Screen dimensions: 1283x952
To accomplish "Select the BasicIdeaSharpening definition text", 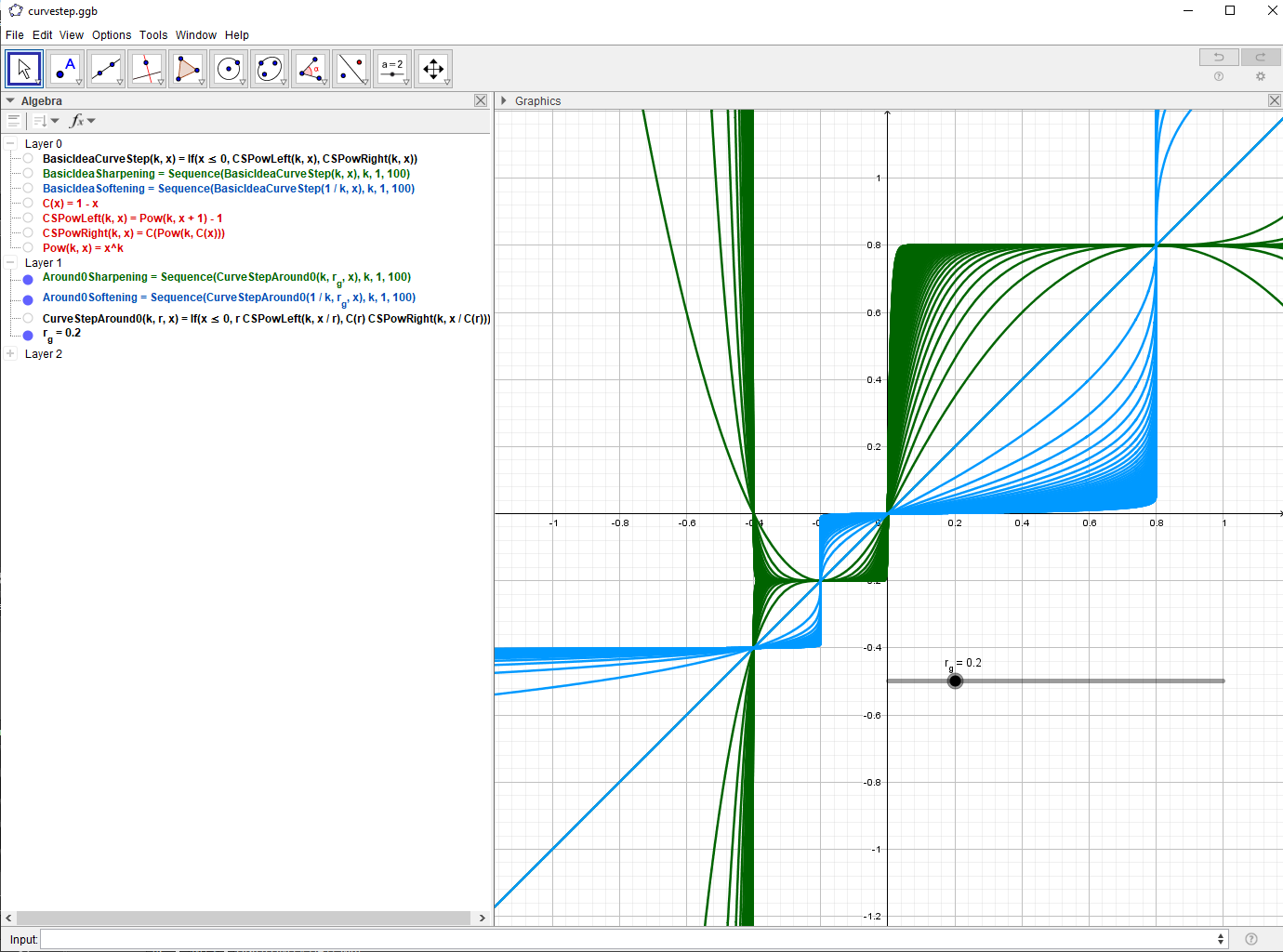I will tap(226, 174).
